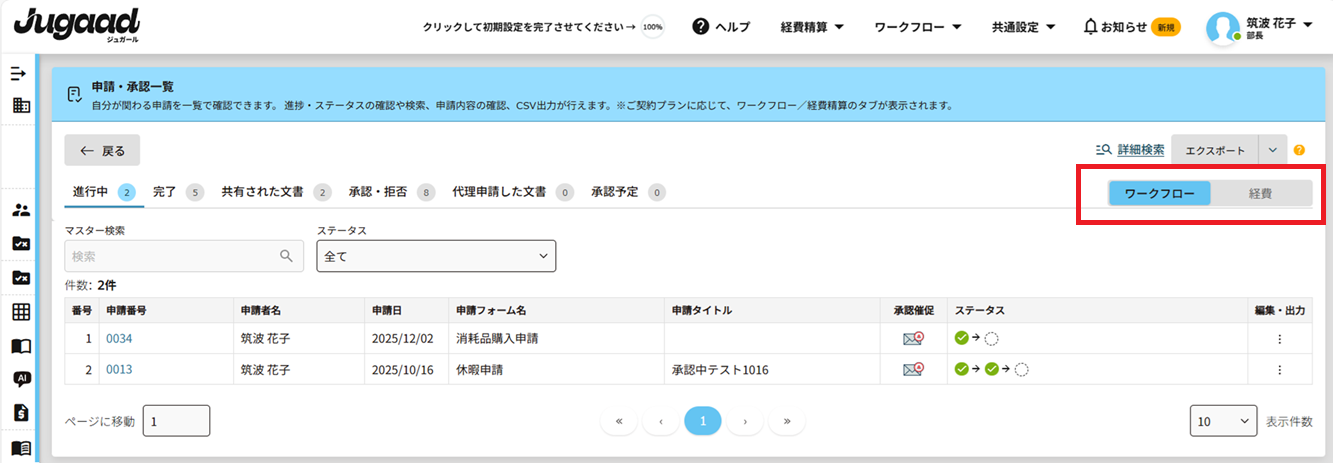Expand the left sidebar menu
The width and height of the screenshot is (1333, 463).
click(18, 74)
